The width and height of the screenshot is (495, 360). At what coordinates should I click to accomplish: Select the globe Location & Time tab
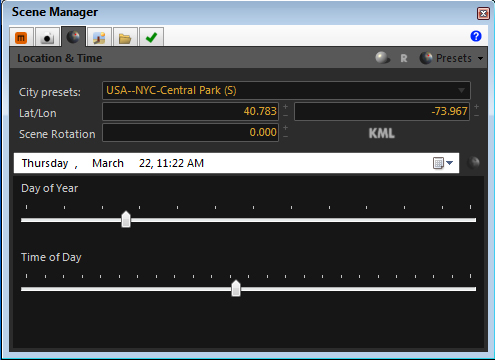click(x=73, y=37)
